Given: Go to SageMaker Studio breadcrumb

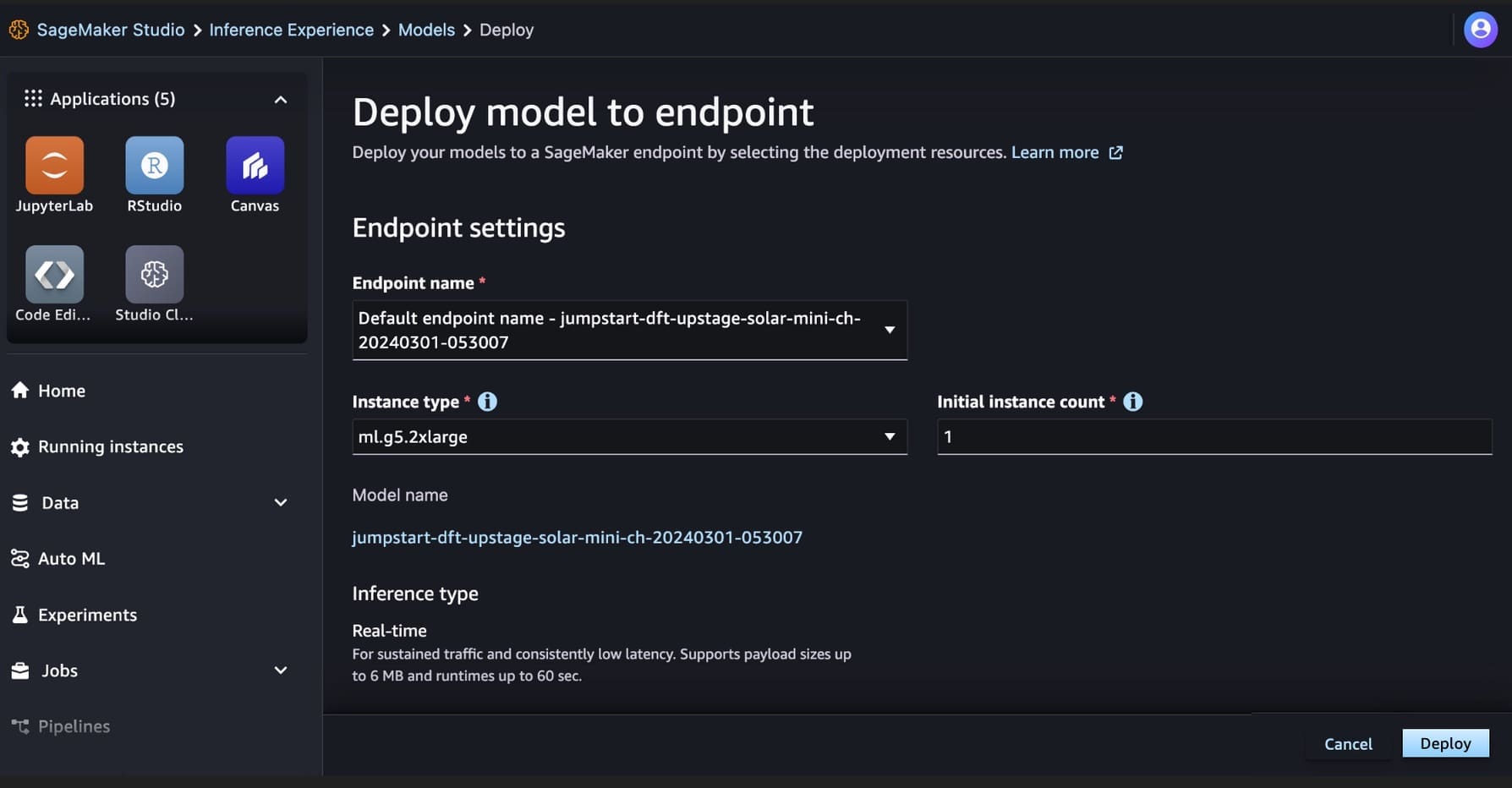Looking at the screenshot, I should [111, 30].
